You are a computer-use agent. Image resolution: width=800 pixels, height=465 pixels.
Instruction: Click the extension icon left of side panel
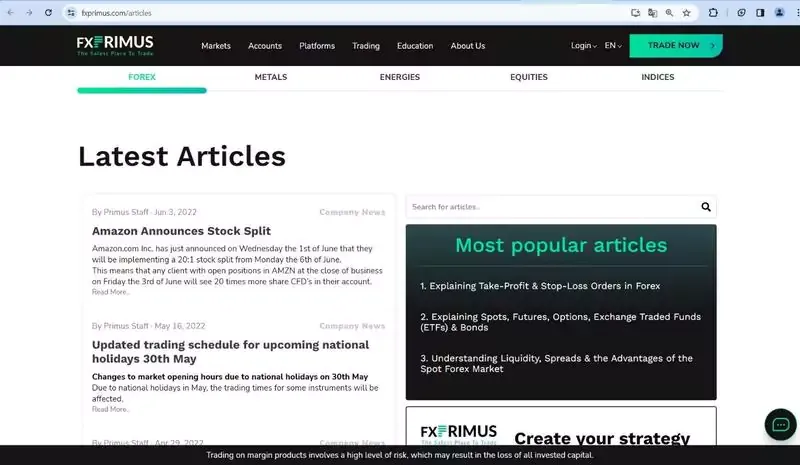pos(741,13)
